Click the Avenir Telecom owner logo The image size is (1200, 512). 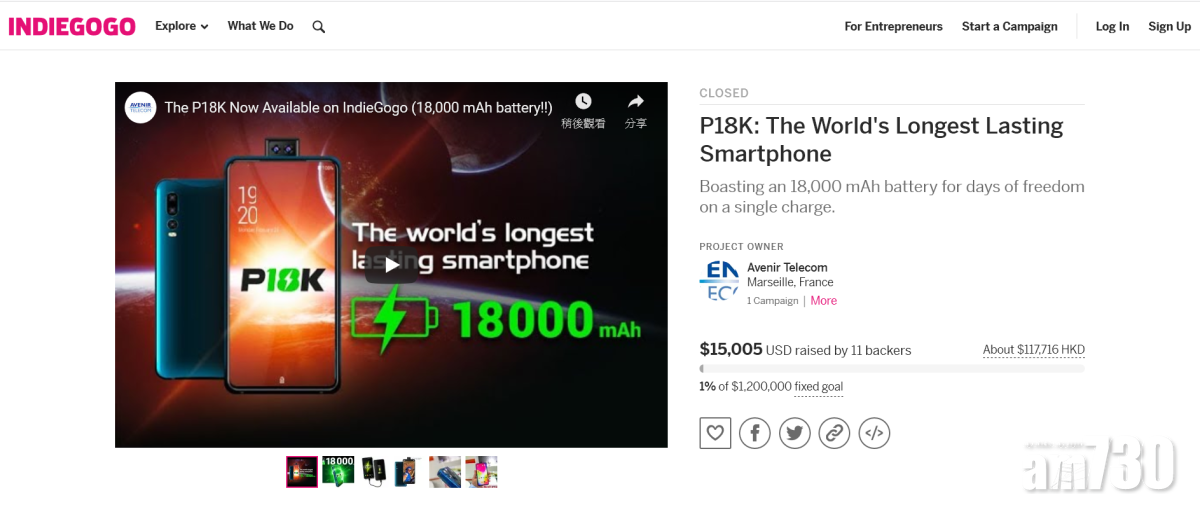(718, 281)
